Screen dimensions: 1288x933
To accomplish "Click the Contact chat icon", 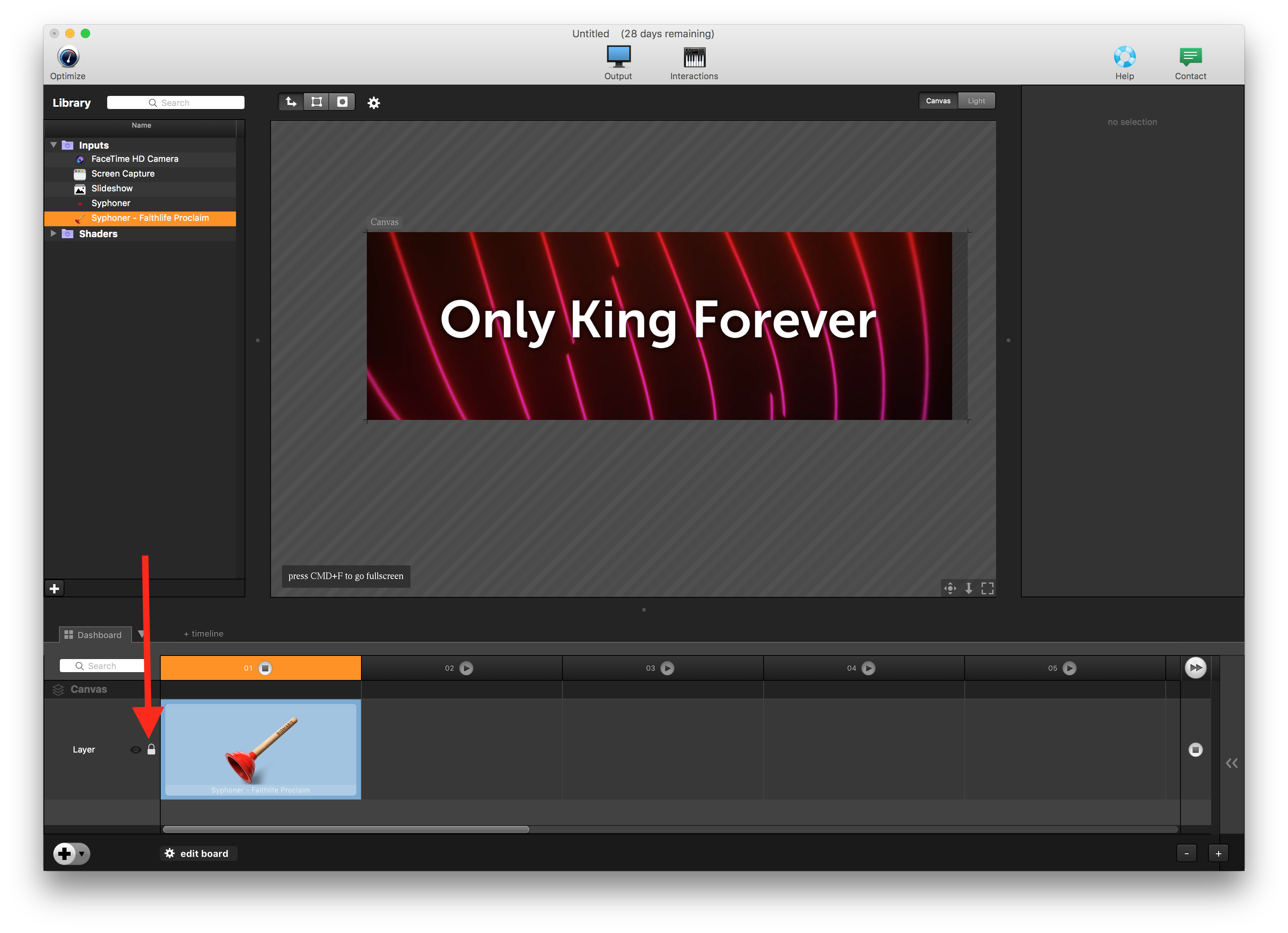I will pyautogui.click(x=1190, y=57).
